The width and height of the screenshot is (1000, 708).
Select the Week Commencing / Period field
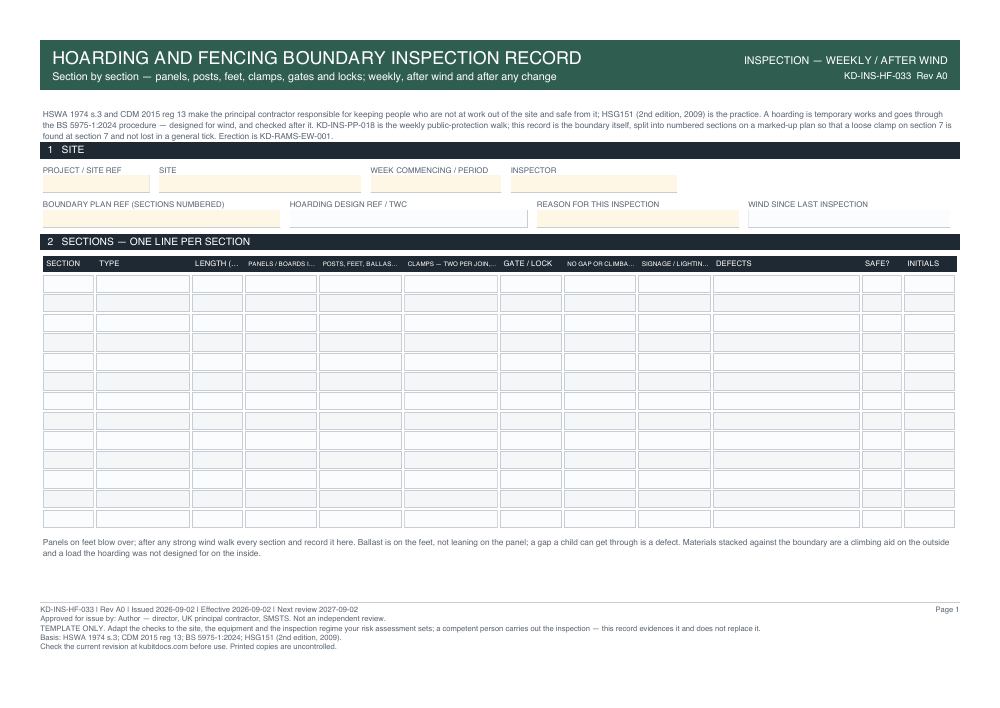pyautogui.click(x=436, y=184)
